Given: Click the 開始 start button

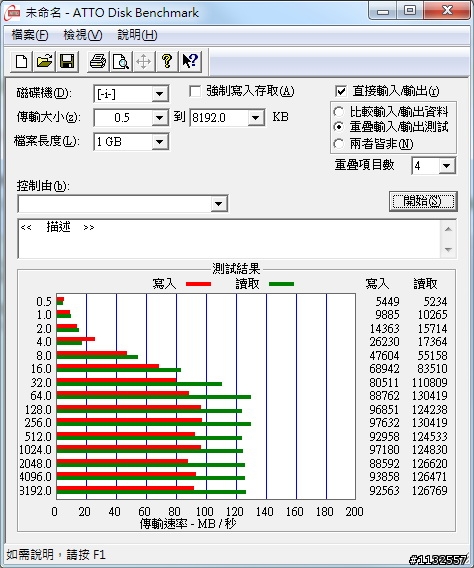Looking at the screenshot, I should point(423,201).
